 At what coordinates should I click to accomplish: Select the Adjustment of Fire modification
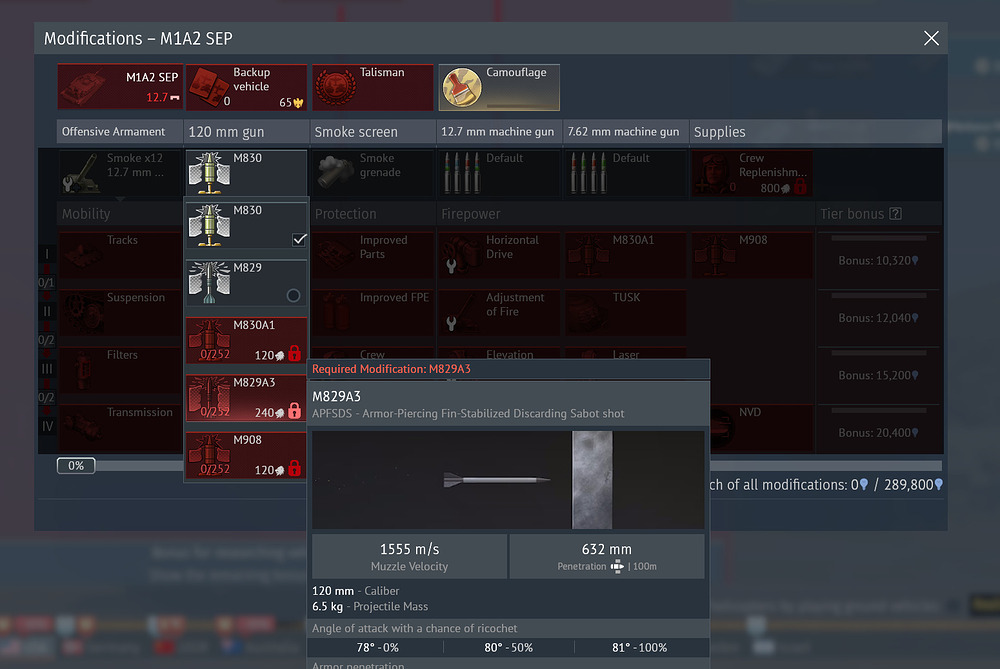click(499, 312)
